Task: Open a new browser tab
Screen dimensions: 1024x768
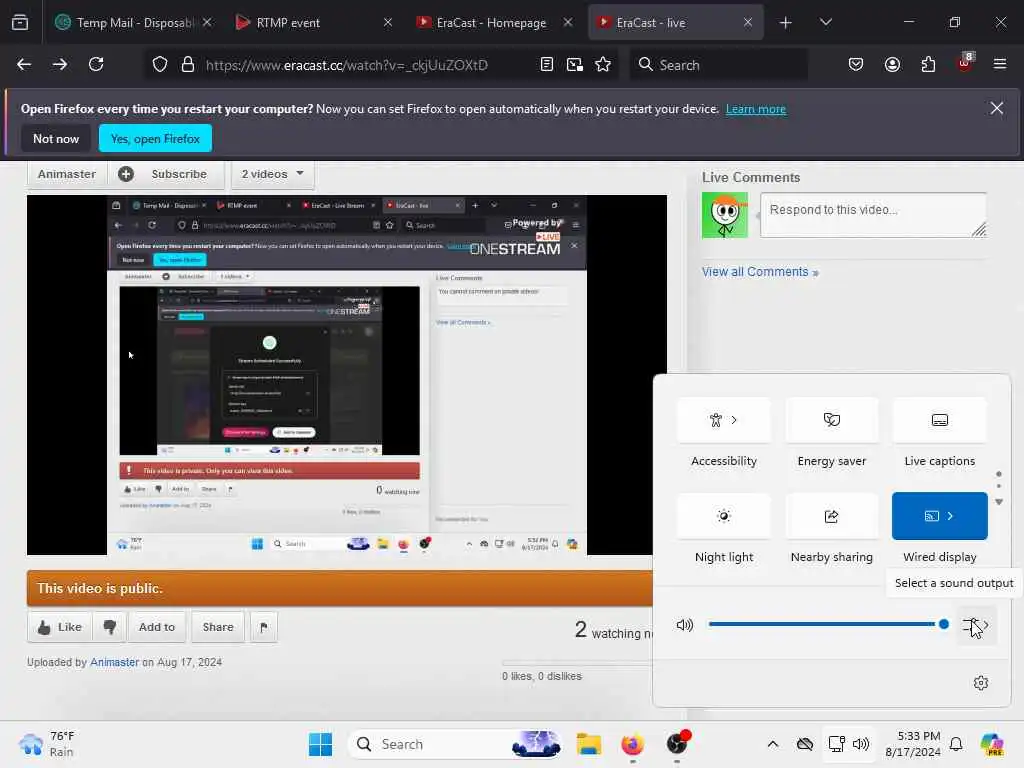Action: pyautogui.click(x=786, y=23)
